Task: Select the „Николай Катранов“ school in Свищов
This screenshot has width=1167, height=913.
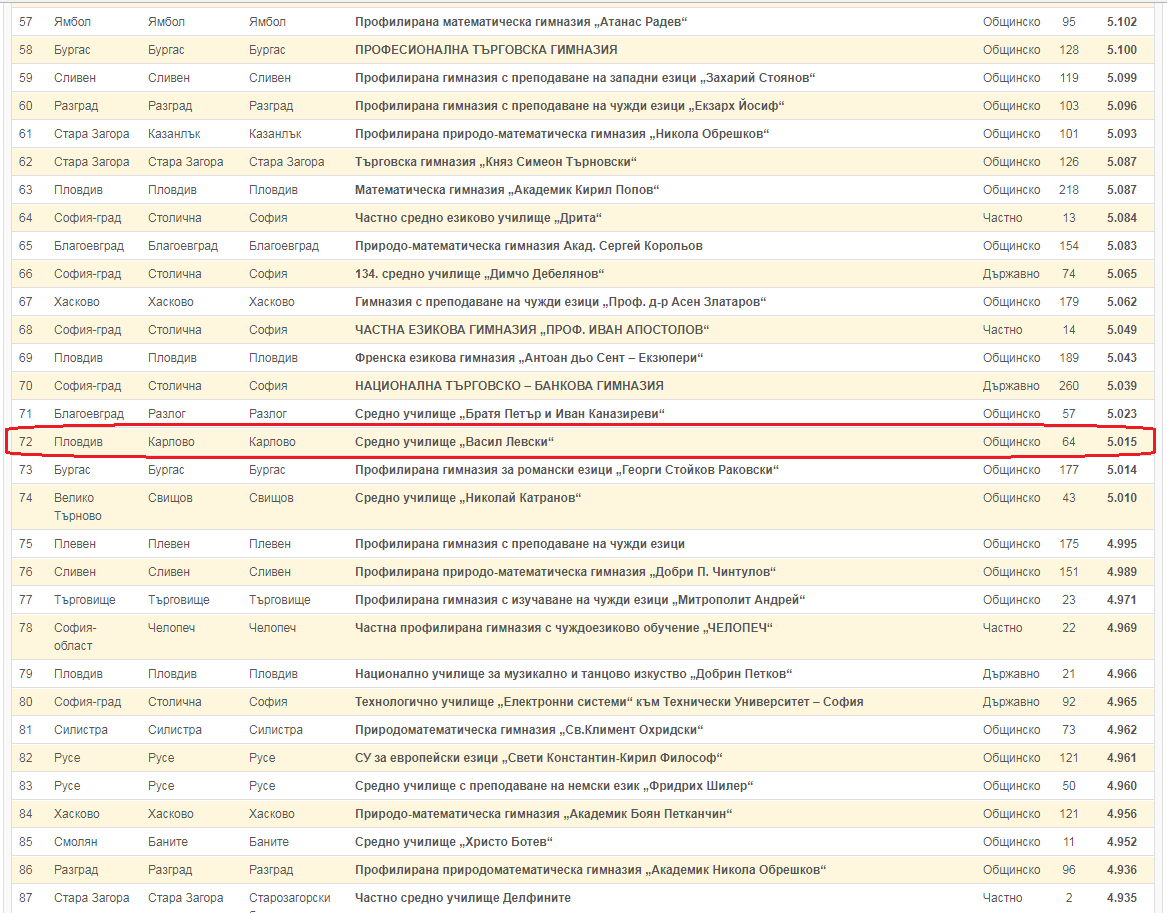Action: click(x=468, y=498)
